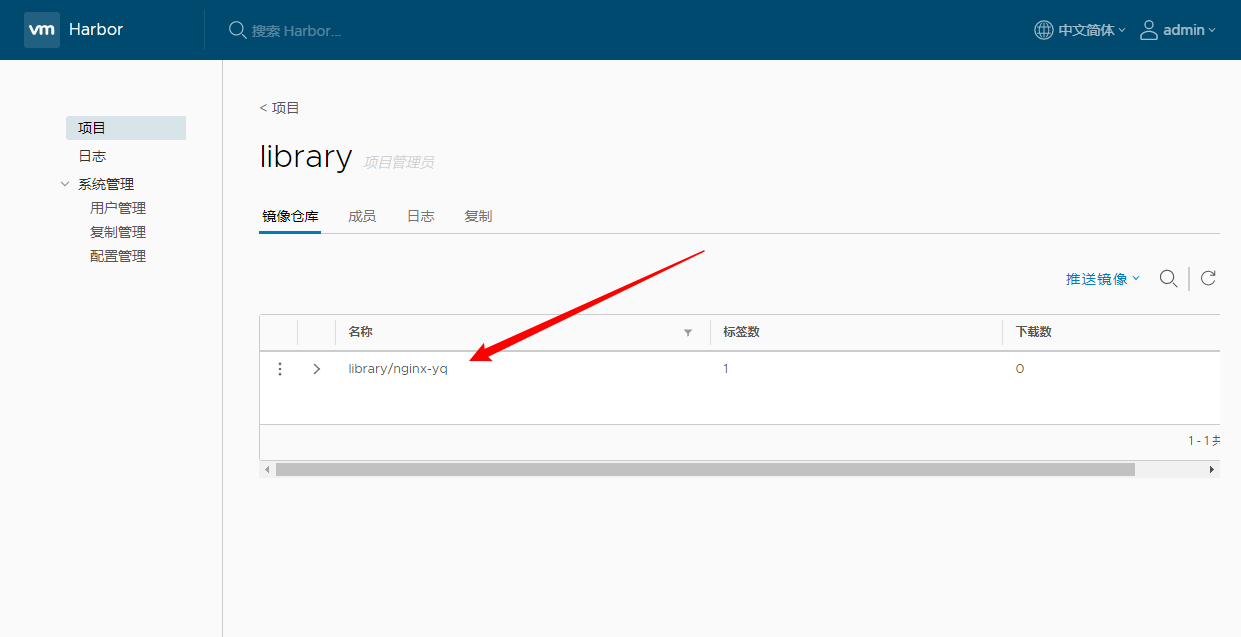This screenshot has height=637, width=1241.
Task: Select 用户管理 in the sidebar
Action: [x=118, y=208]
